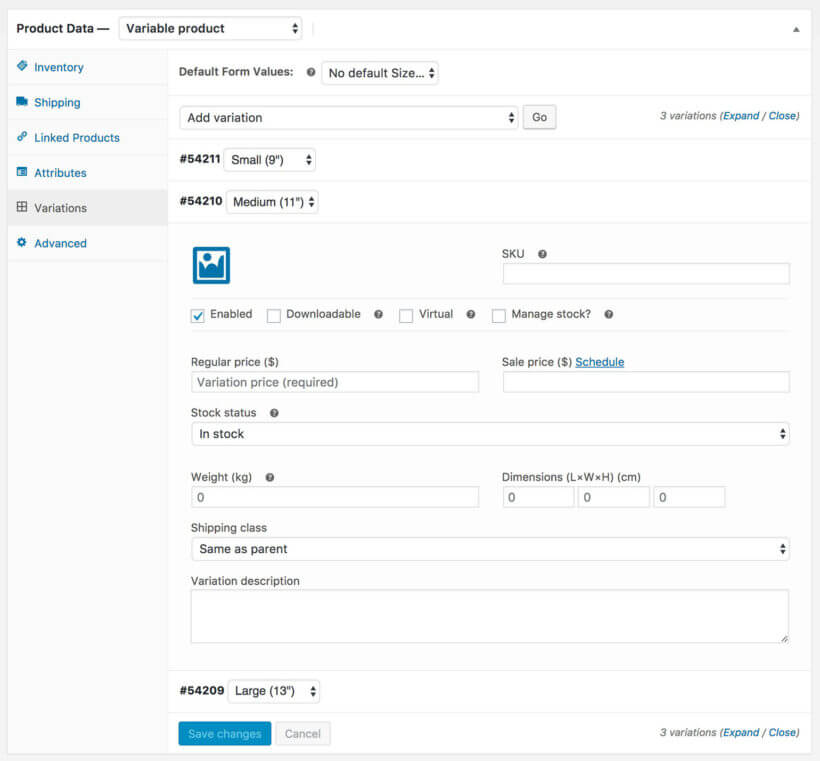Uncheck the Enabled checkbox

pyautogui.click(x=197, y=314)
